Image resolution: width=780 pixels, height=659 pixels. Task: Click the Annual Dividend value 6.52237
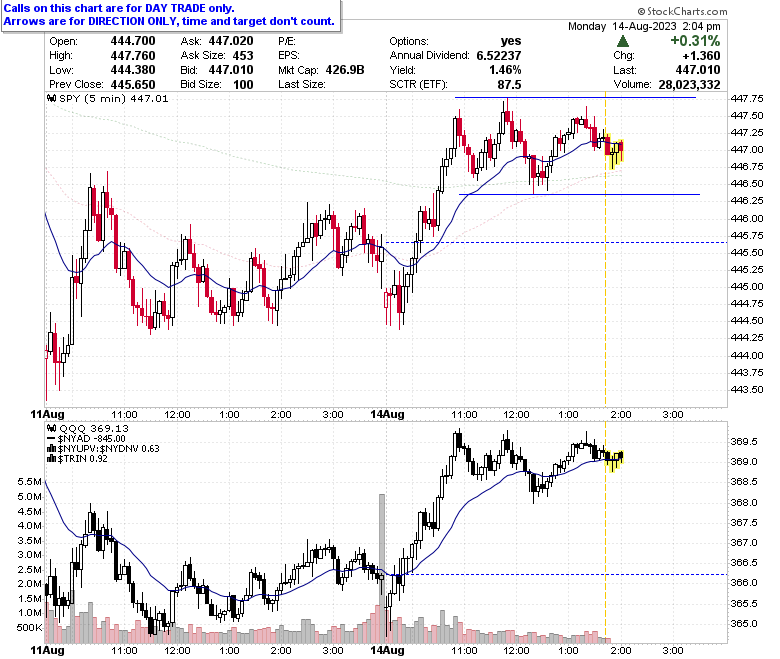(499, 56)
